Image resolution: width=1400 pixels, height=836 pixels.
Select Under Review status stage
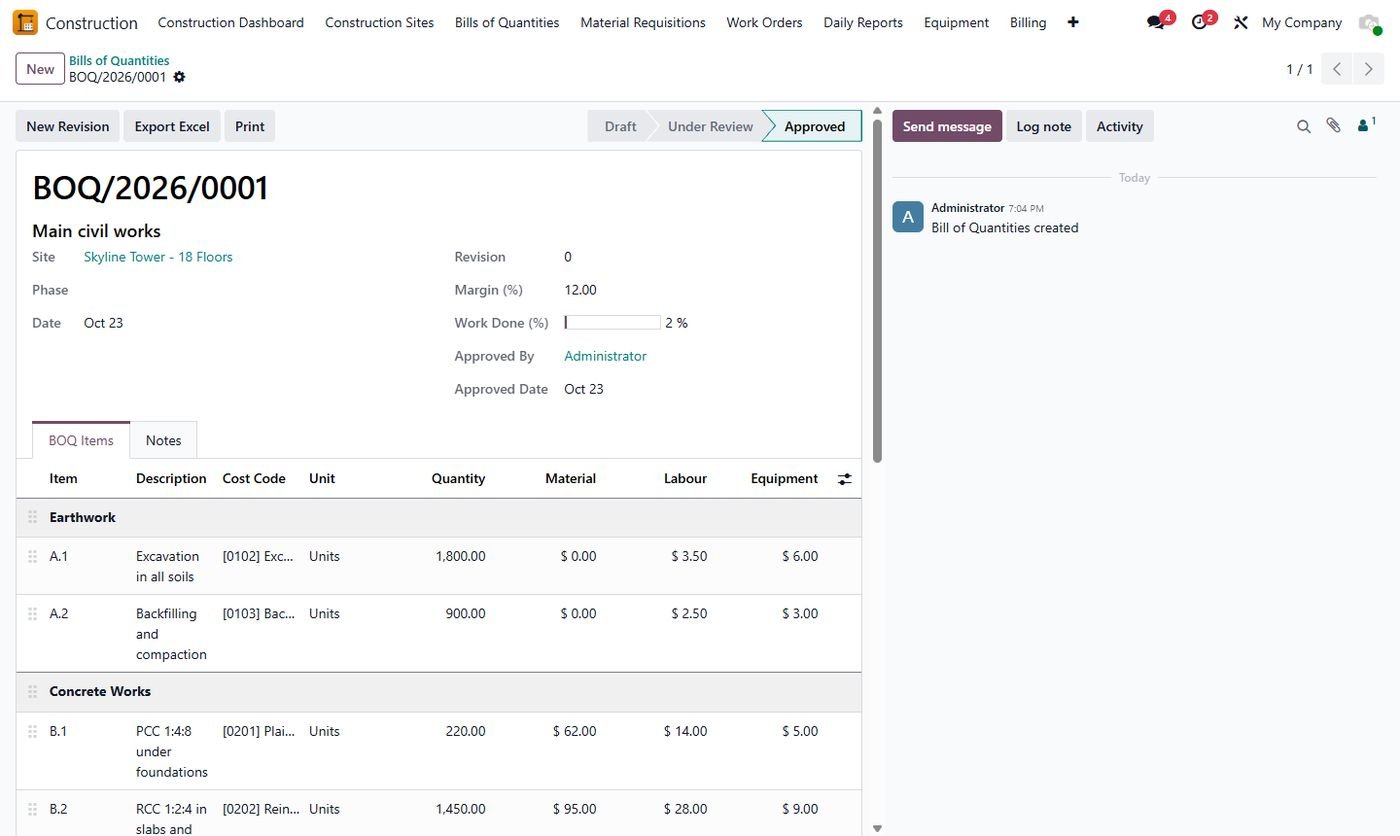710,126
